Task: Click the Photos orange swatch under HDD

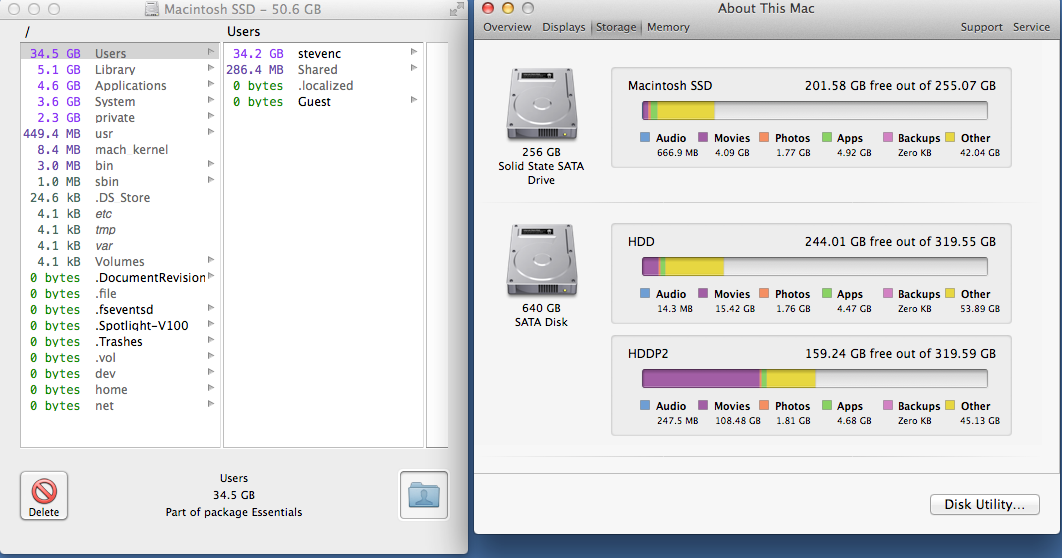Action: 764,293
